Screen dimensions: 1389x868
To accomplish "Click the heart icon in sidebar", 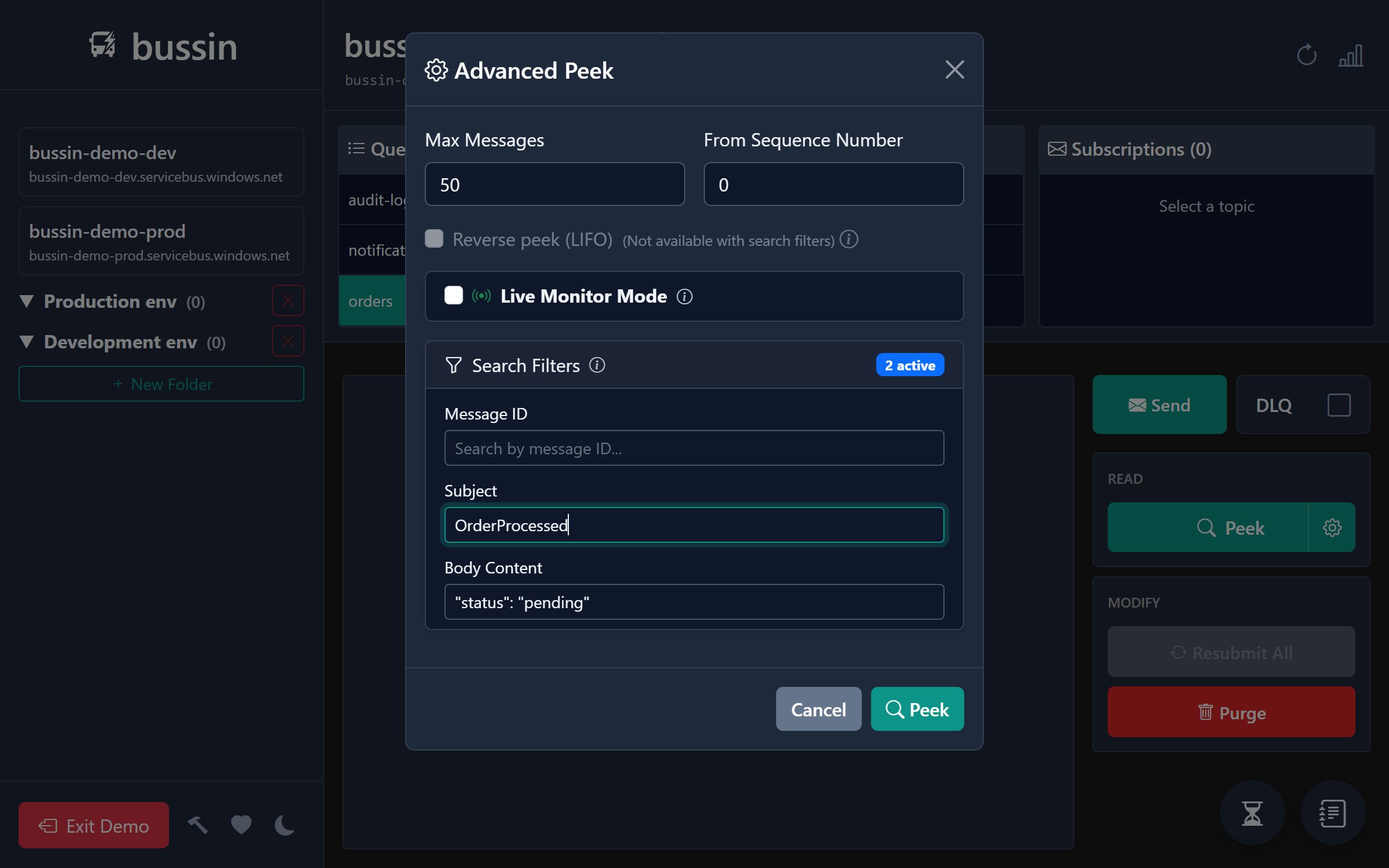I will 241,825.
